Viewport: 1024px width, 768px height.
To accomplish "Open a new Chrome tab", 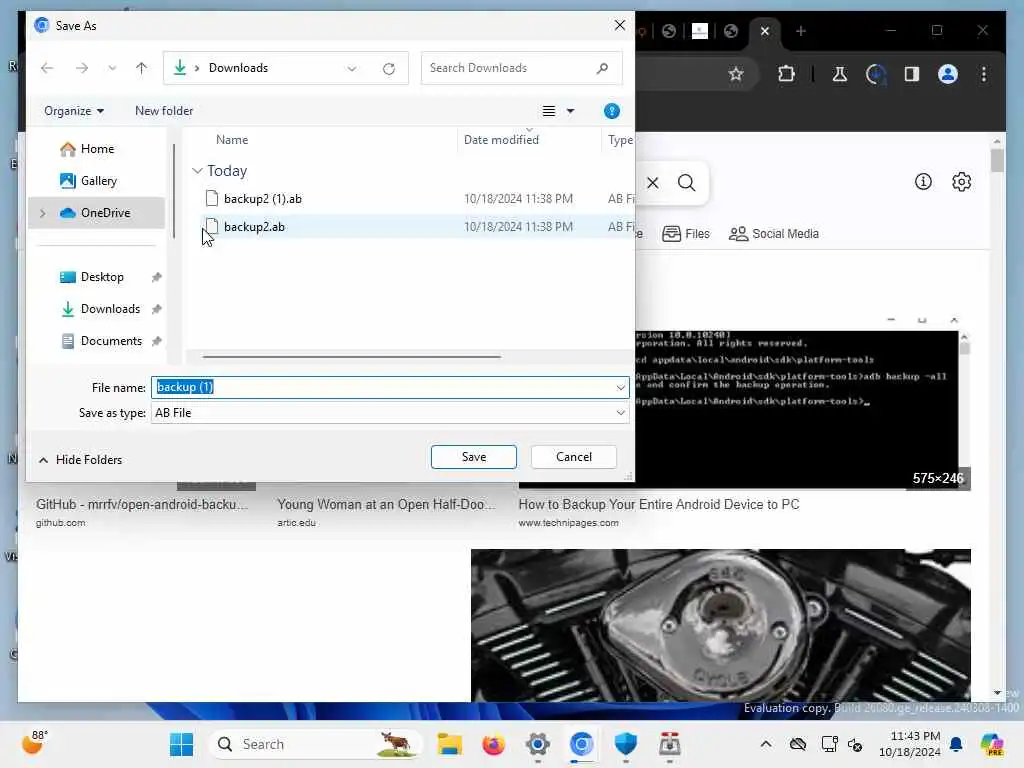I will [x=801, y=31].
